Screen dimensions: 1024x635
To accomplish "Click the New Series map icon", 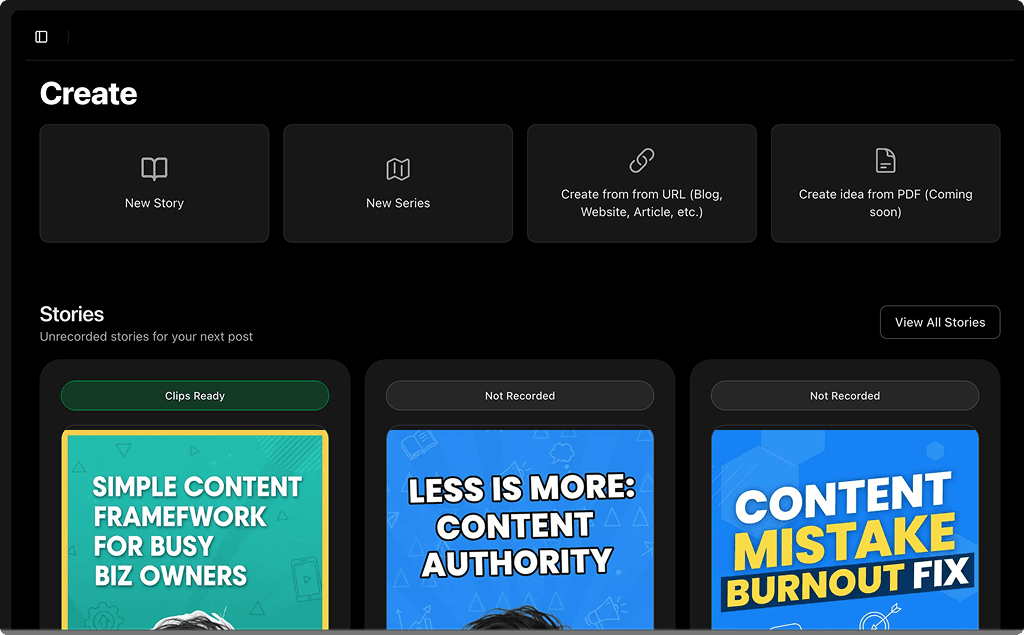I will [x=398, y=168].
